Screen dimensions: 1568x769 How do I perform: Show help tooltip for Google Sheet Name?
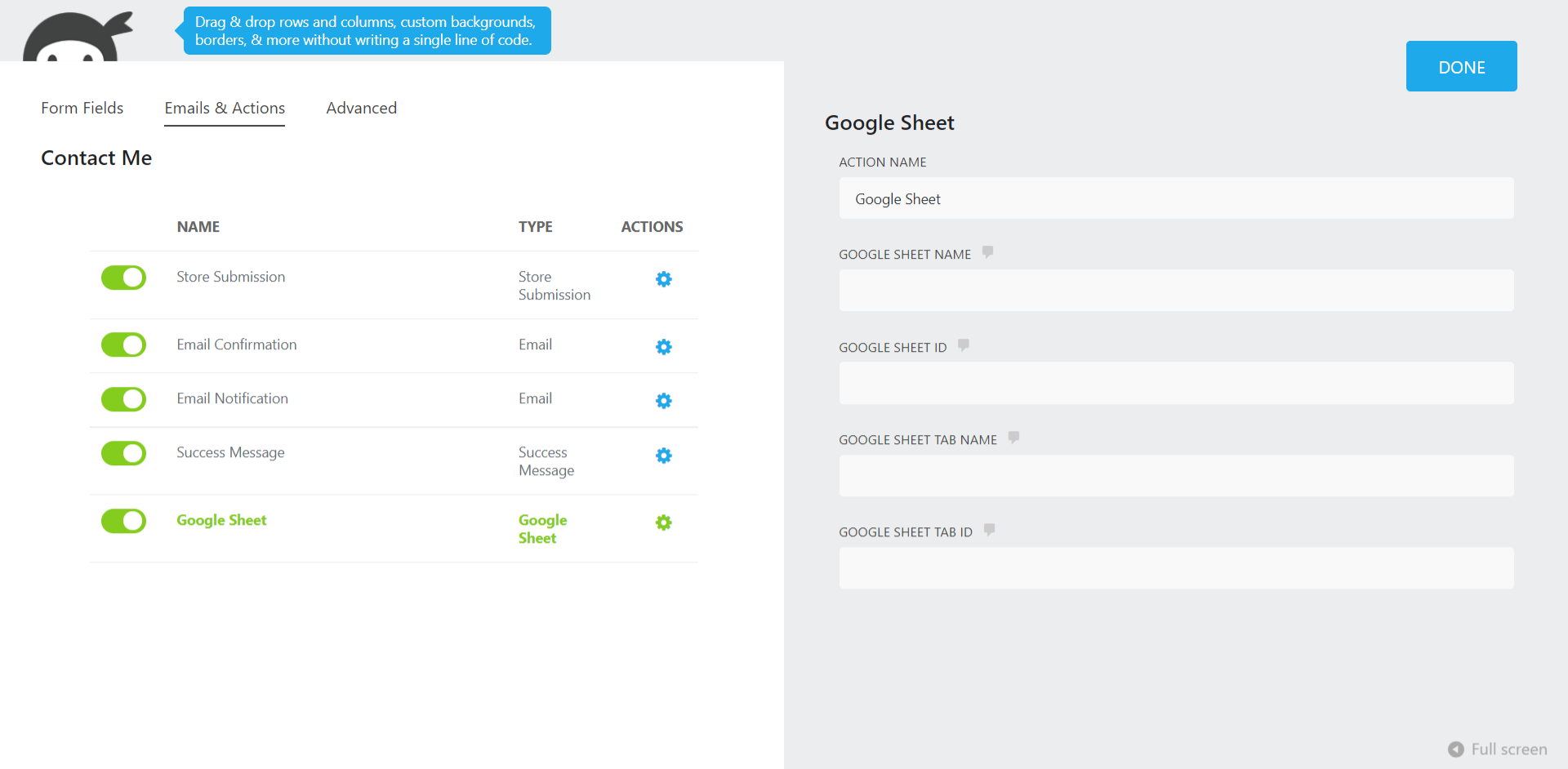tap(987, 252)
